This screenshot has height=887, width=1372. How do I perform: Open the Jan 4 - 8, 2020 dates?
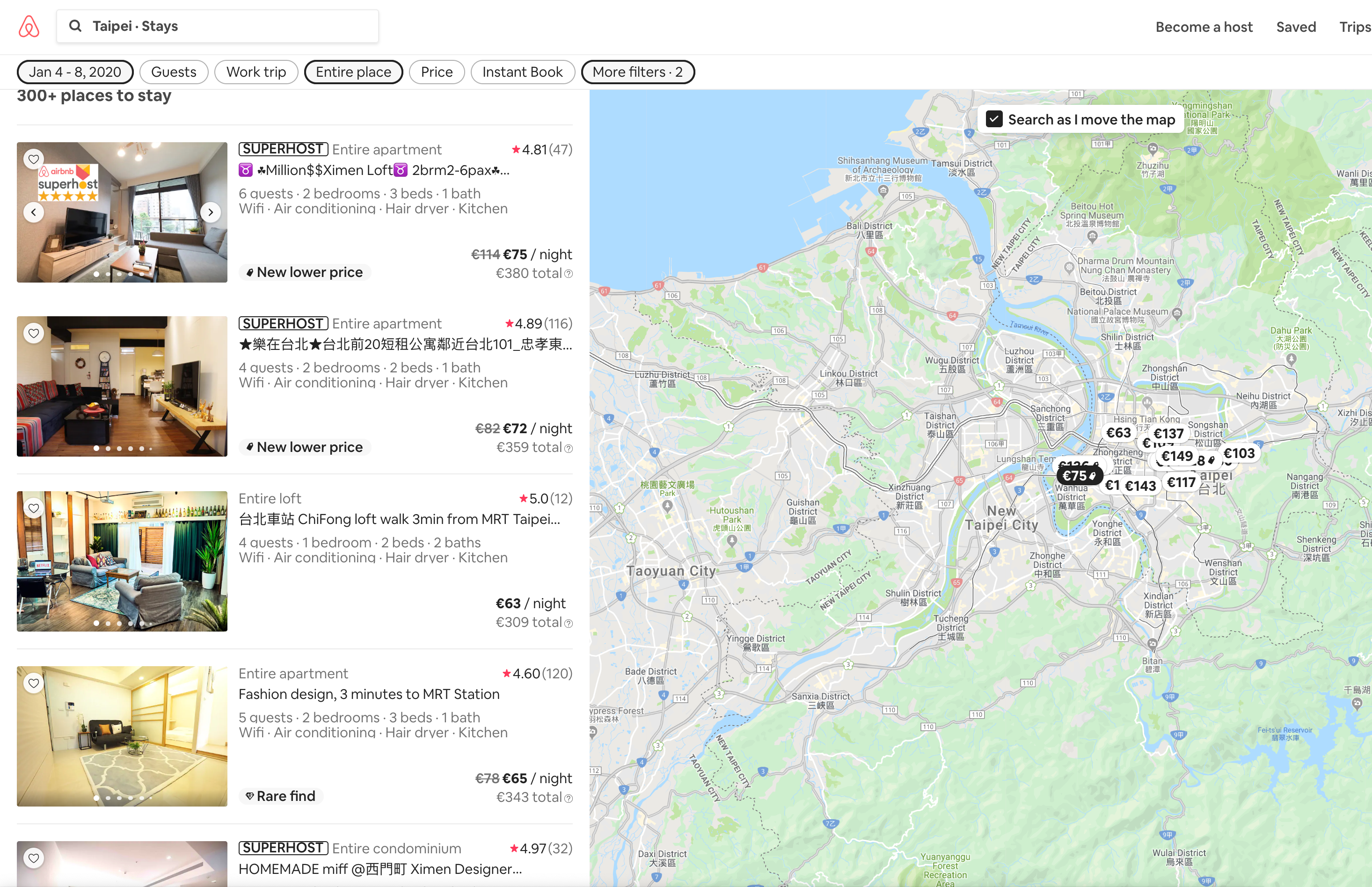click(x=75, y=72)
